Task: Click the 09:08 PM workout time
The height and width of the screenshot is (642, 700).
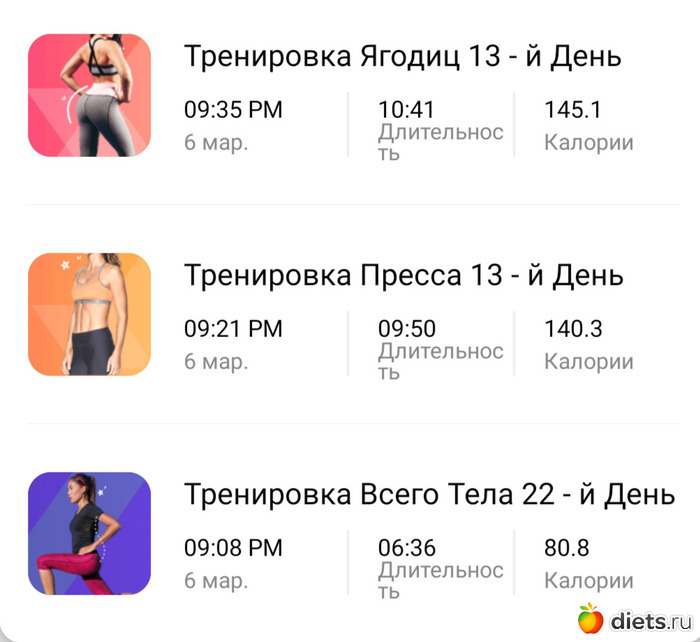Action: (233, 547)
